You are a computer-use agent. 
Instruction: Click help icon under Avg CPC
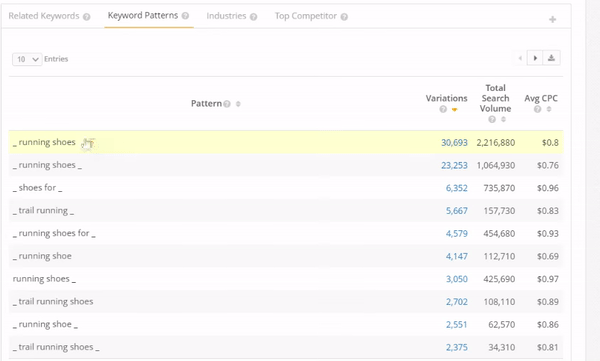tap(538, 109)
